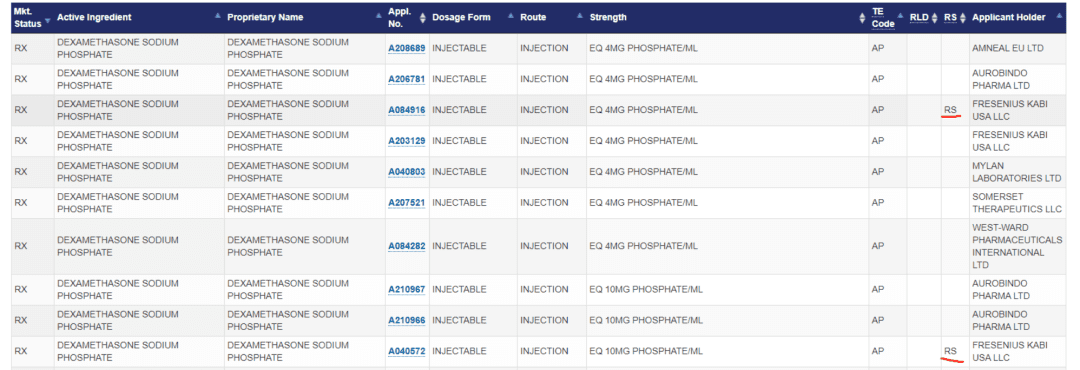Screen dimensions: 1080x370
Task: Open application A040572 link
Action: [x=406, y=351]
